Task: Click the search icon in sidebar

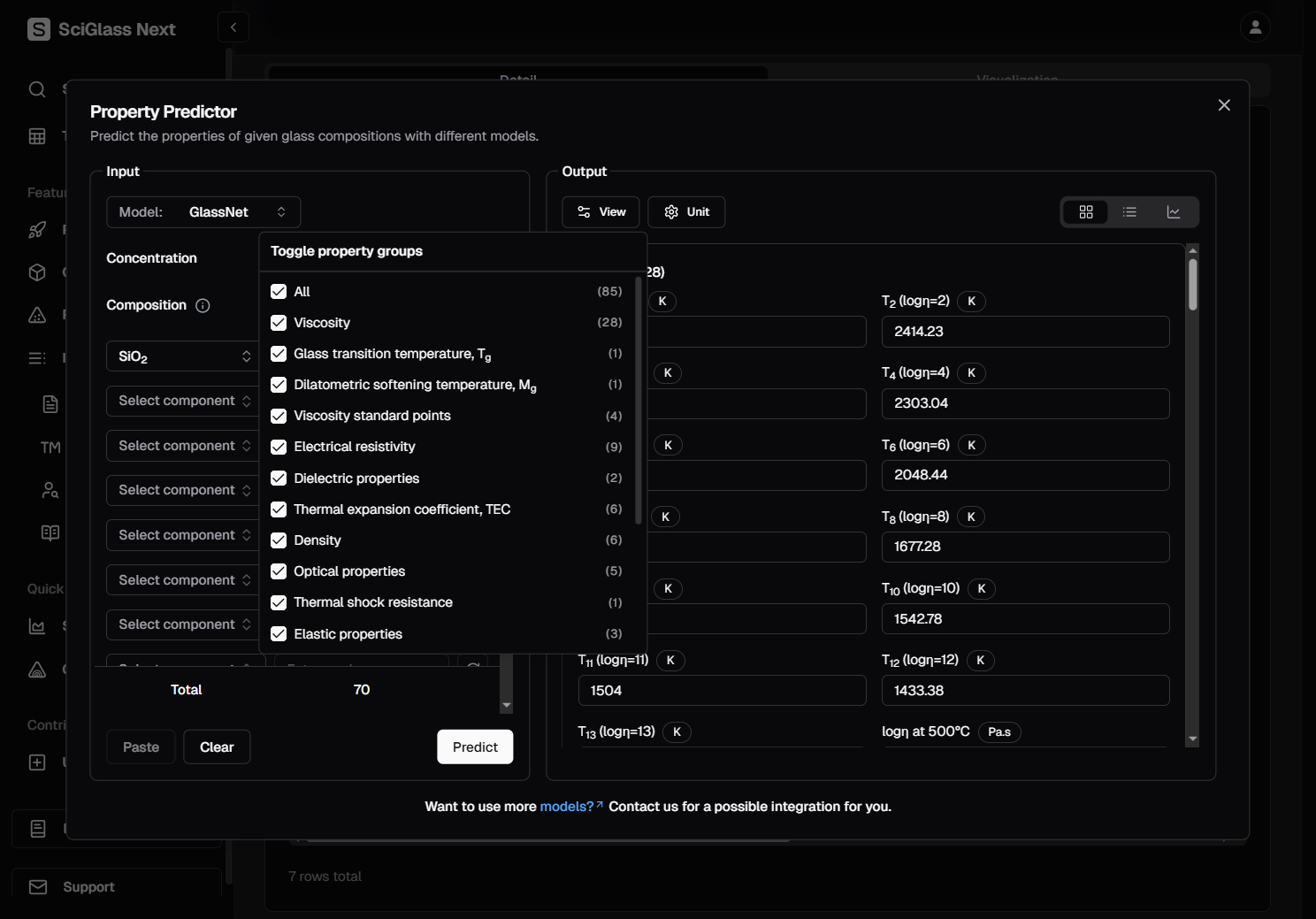Action: (x=37, y=89)
